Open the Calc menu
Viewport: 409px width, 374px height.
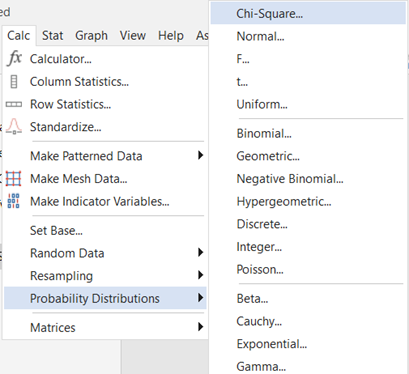coord(19,35)
